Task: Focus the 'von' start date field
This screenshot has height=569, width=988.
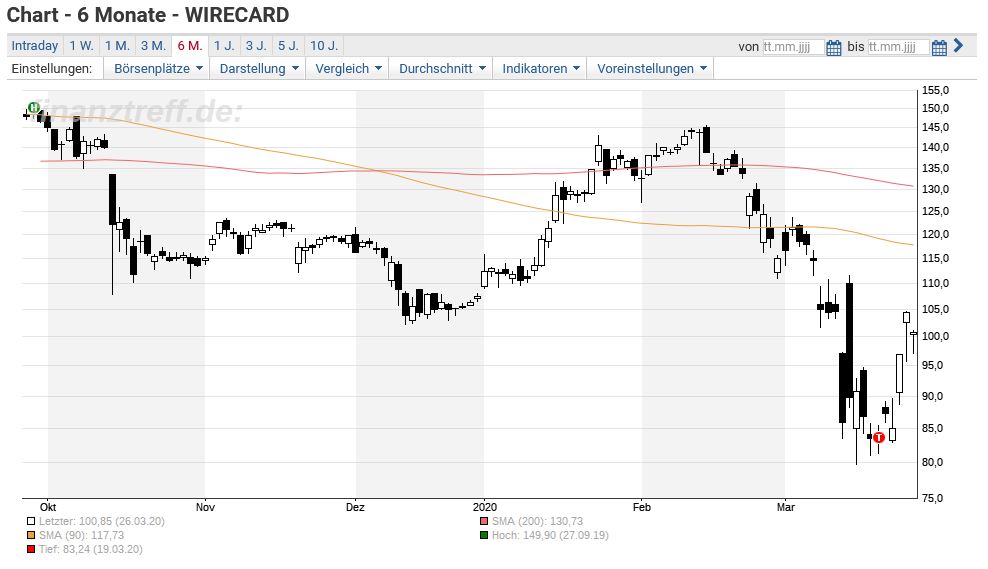Action: pyautogui.click(x=793, y=47)
